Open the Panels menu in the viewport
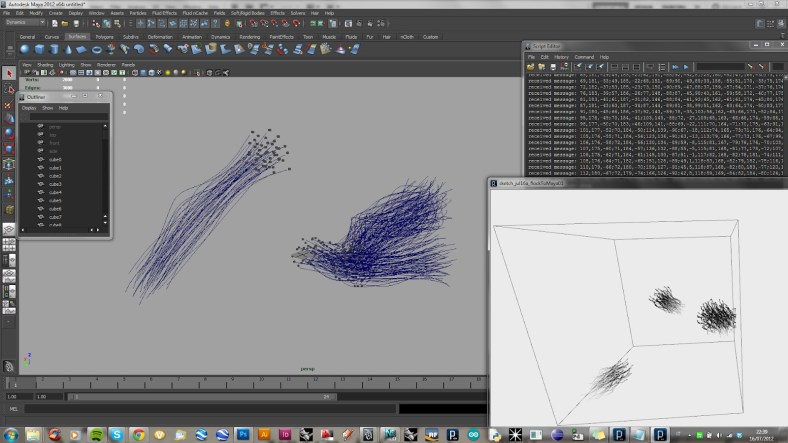788x443 pixels. pyautogui.click(x=129, y=64)
